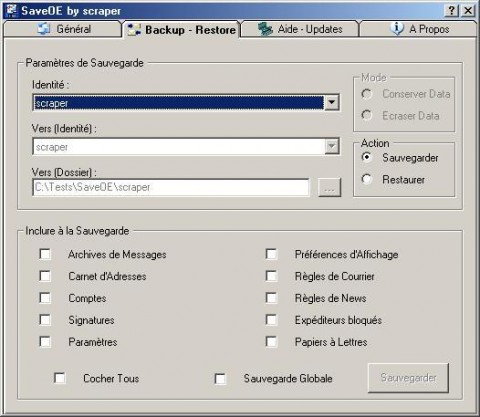
Task: Click the SaveOE title bar application icon
Action: pyautogui.click(x=12, y=10)
